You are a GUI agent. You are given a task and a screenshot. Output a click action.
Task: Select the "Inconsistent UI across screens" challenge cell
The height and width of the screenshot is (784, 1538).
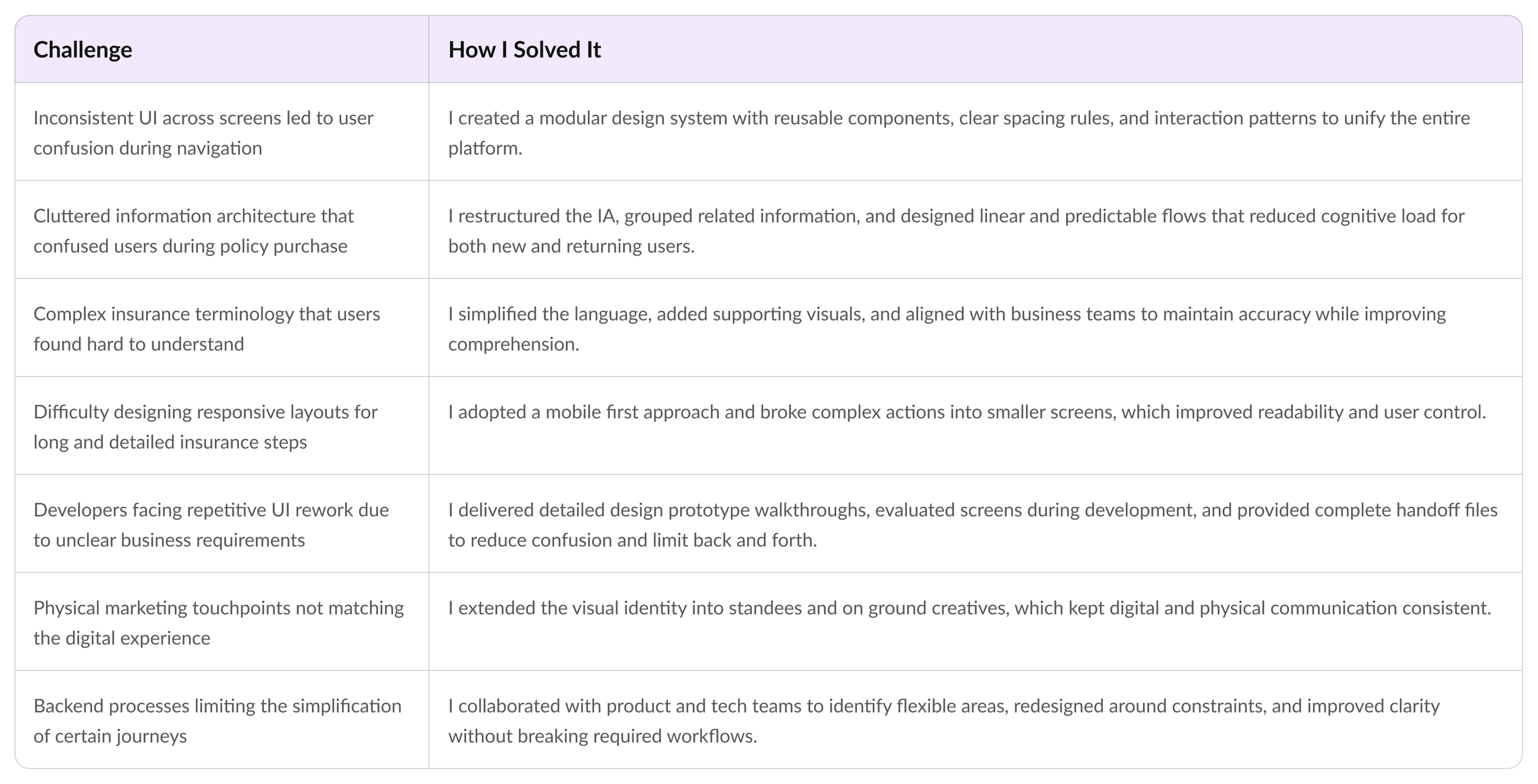[203, 132]
